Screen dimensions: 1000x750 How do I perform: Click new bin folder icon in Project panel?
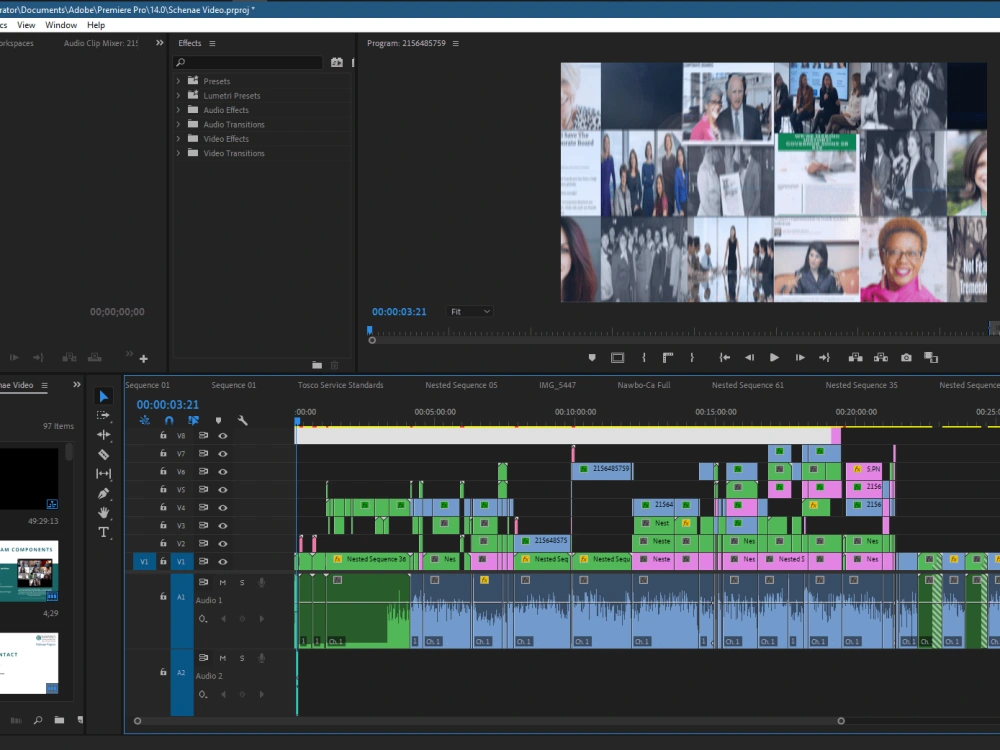tap(59, 720)
